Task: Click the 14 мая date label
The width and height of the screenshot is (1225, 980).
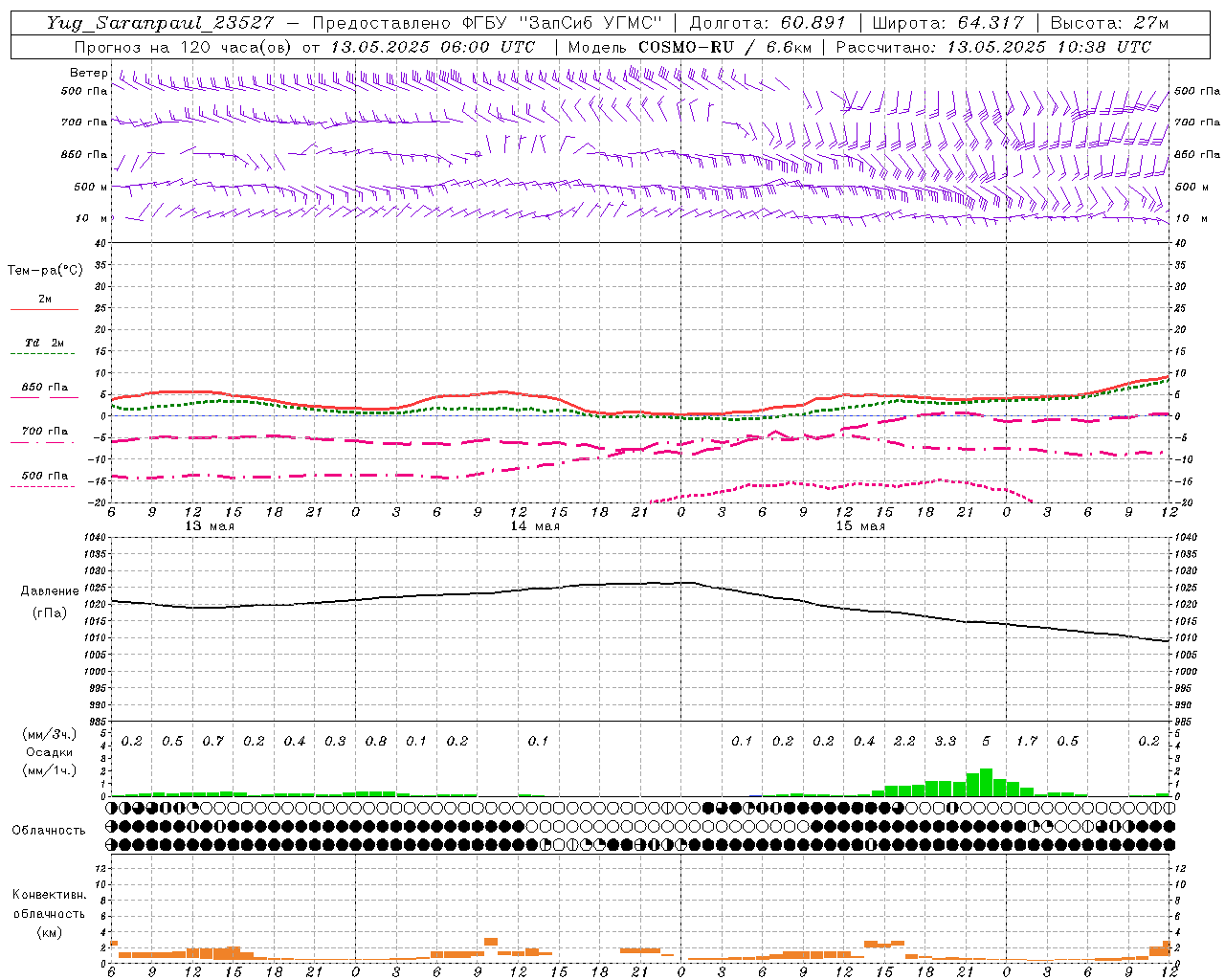Action: coord(535,526)
